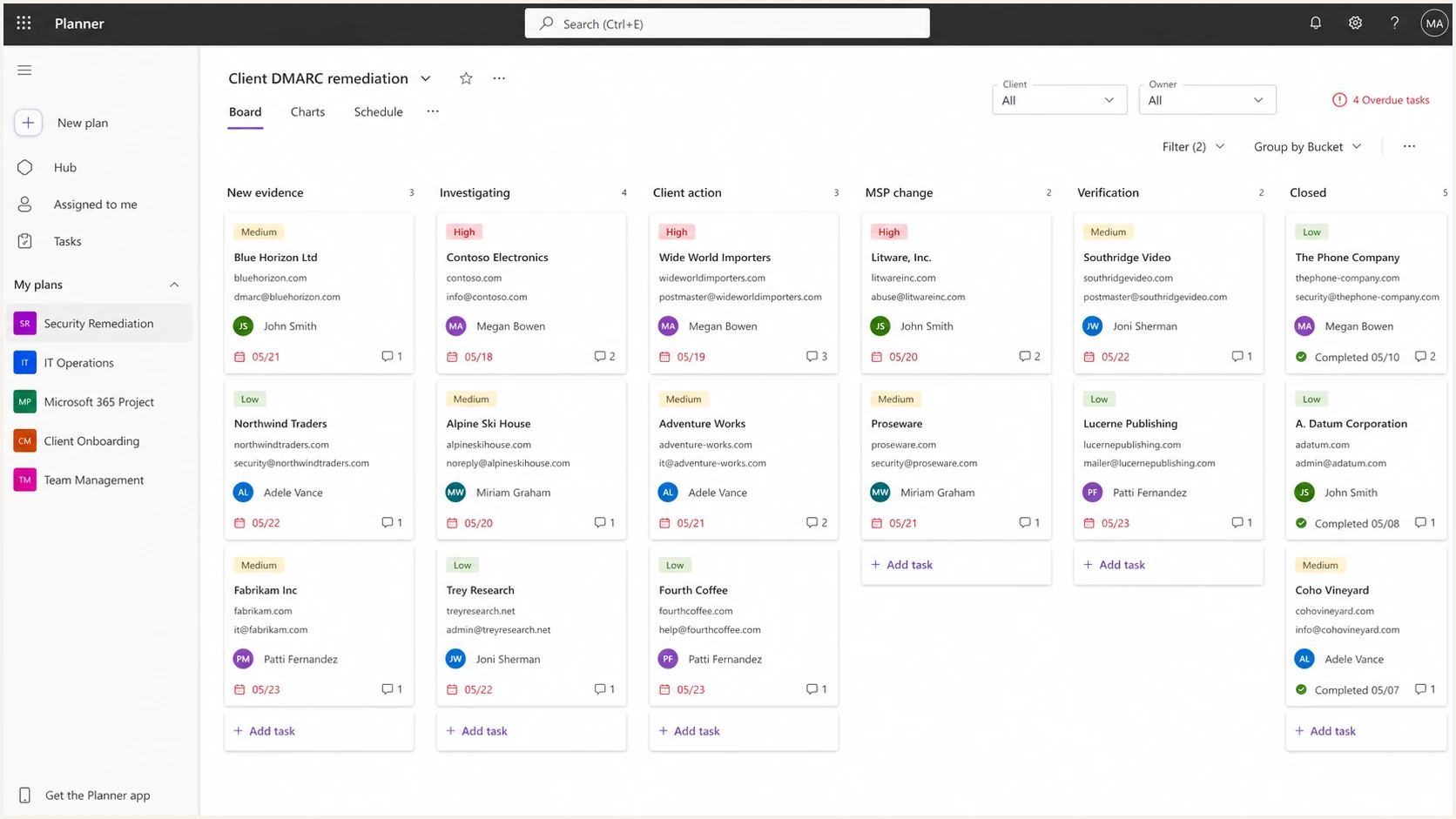Open plan more options ellipsis beside star
The height and width of the screenshot is (819, 1456).
[x=499, y=78]
